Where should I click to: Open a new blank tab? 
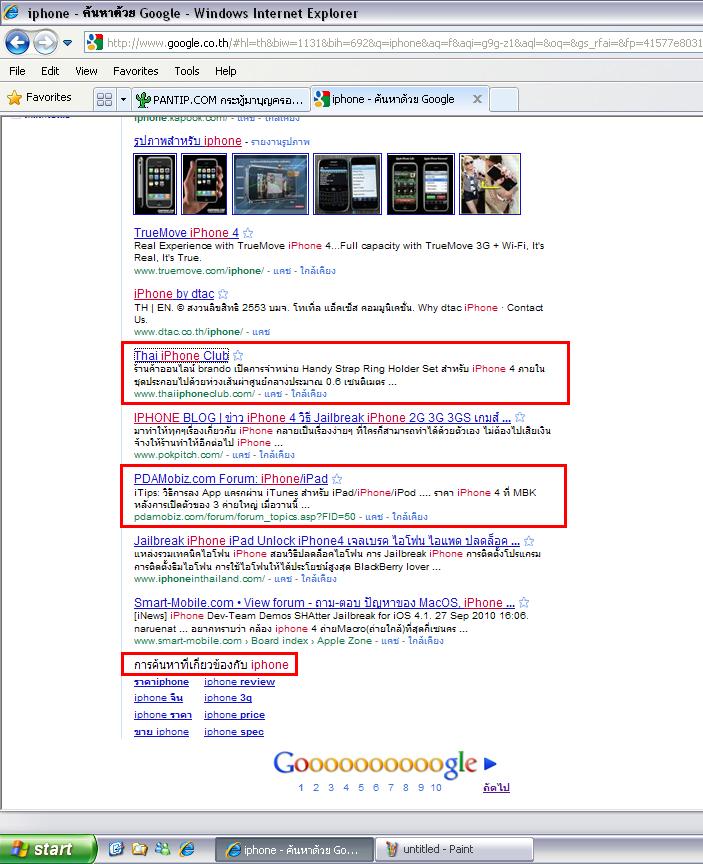[504, 100]
